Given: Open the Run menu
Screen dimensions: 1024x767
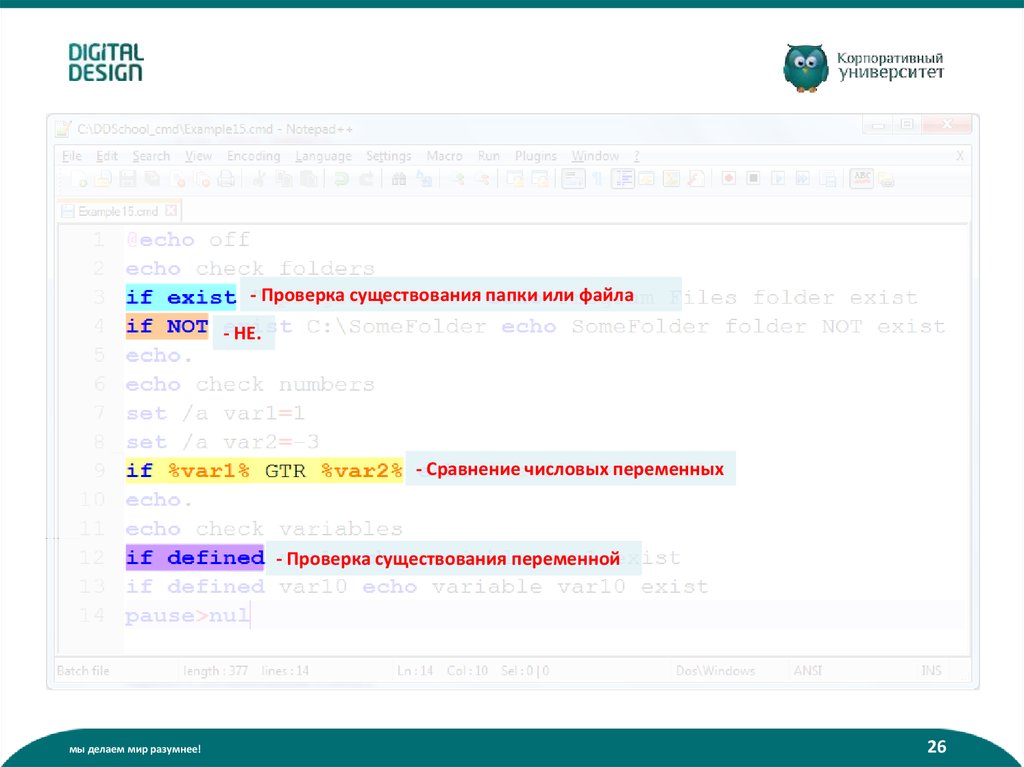Looking at the screenshot, I should click(x=488, y=156).
